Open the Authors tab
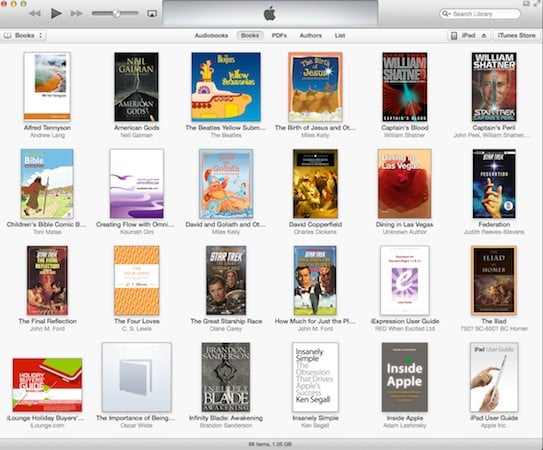This screenshot has height=450, width=543. coord(311,35)
